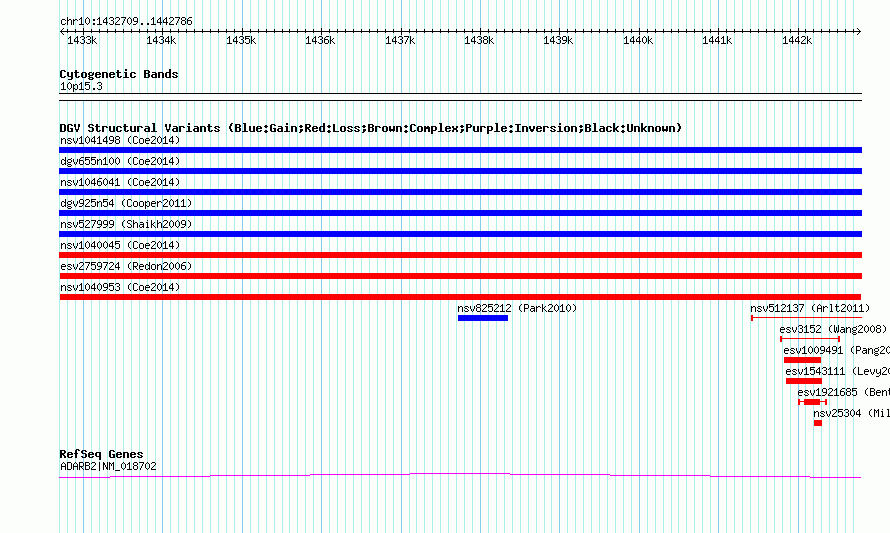The image size is (890, 533).
Task: Select the red bracketed line under esv3152
Action: tap(810, 339)
